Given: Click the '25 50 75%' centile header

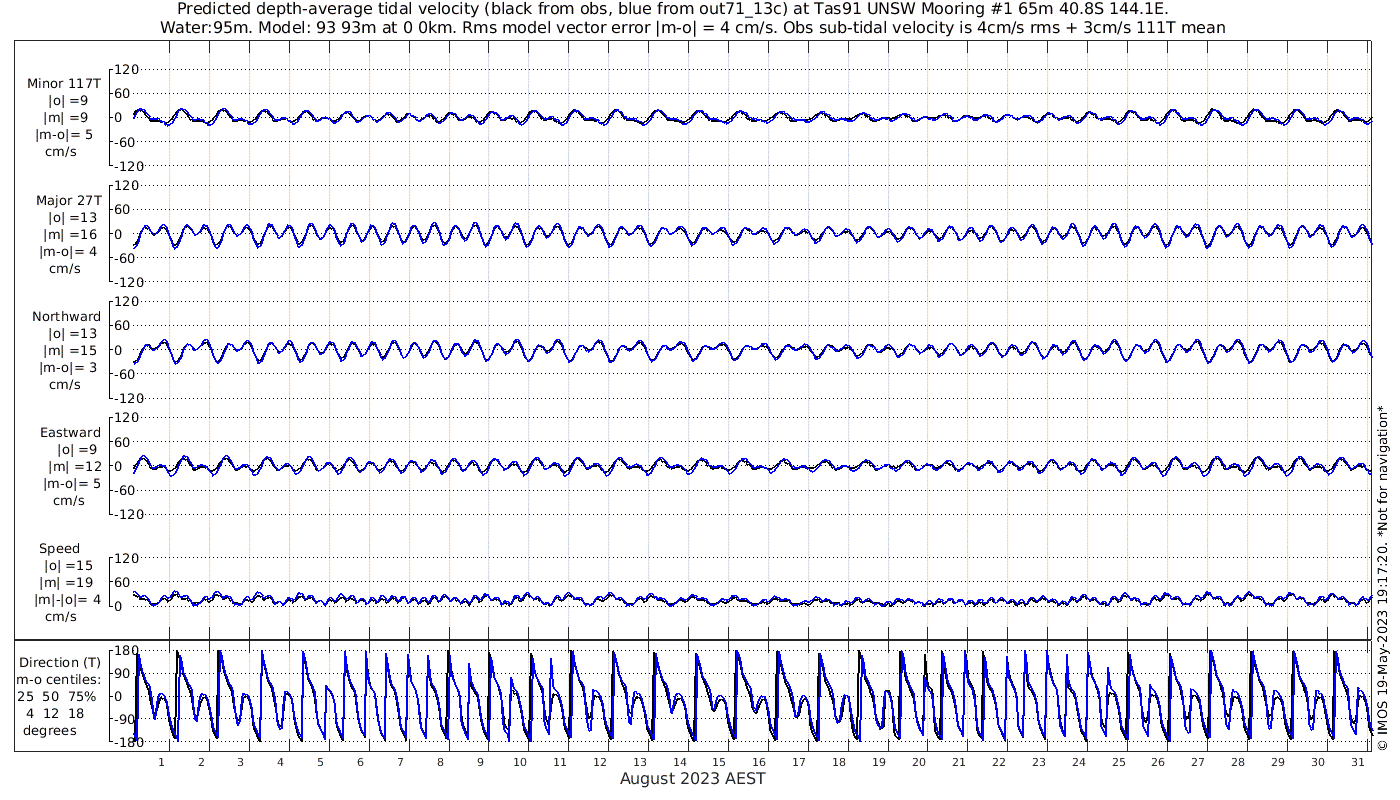Looking at the screenshot, I should point(57,697).
